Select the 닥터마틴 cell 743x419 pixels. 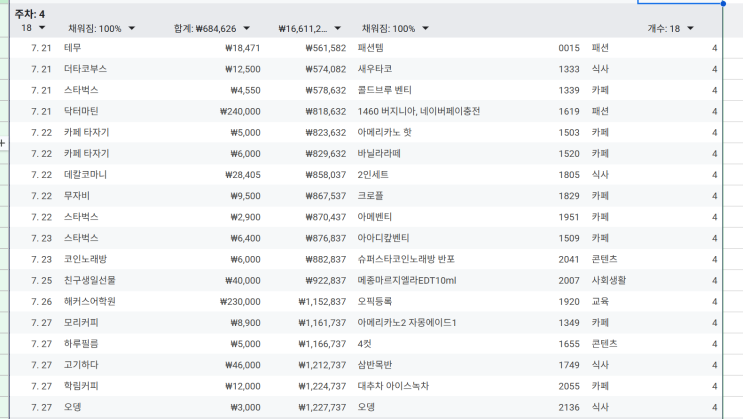pyautogui.click(x=81, y=111)
